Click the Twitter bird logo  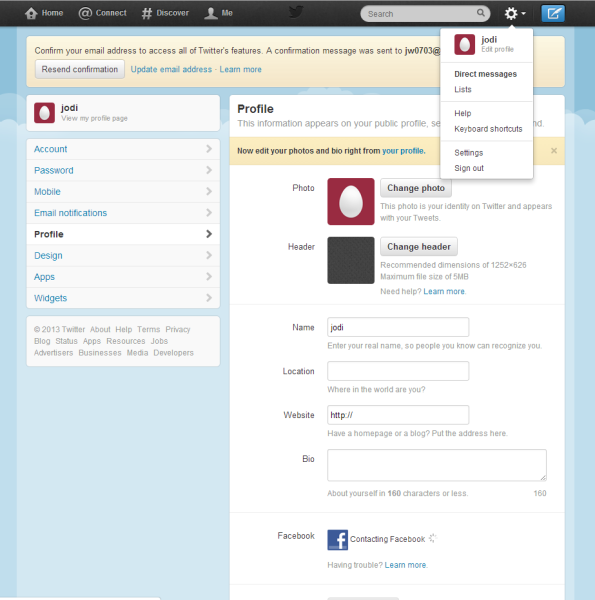click(296, 12)
